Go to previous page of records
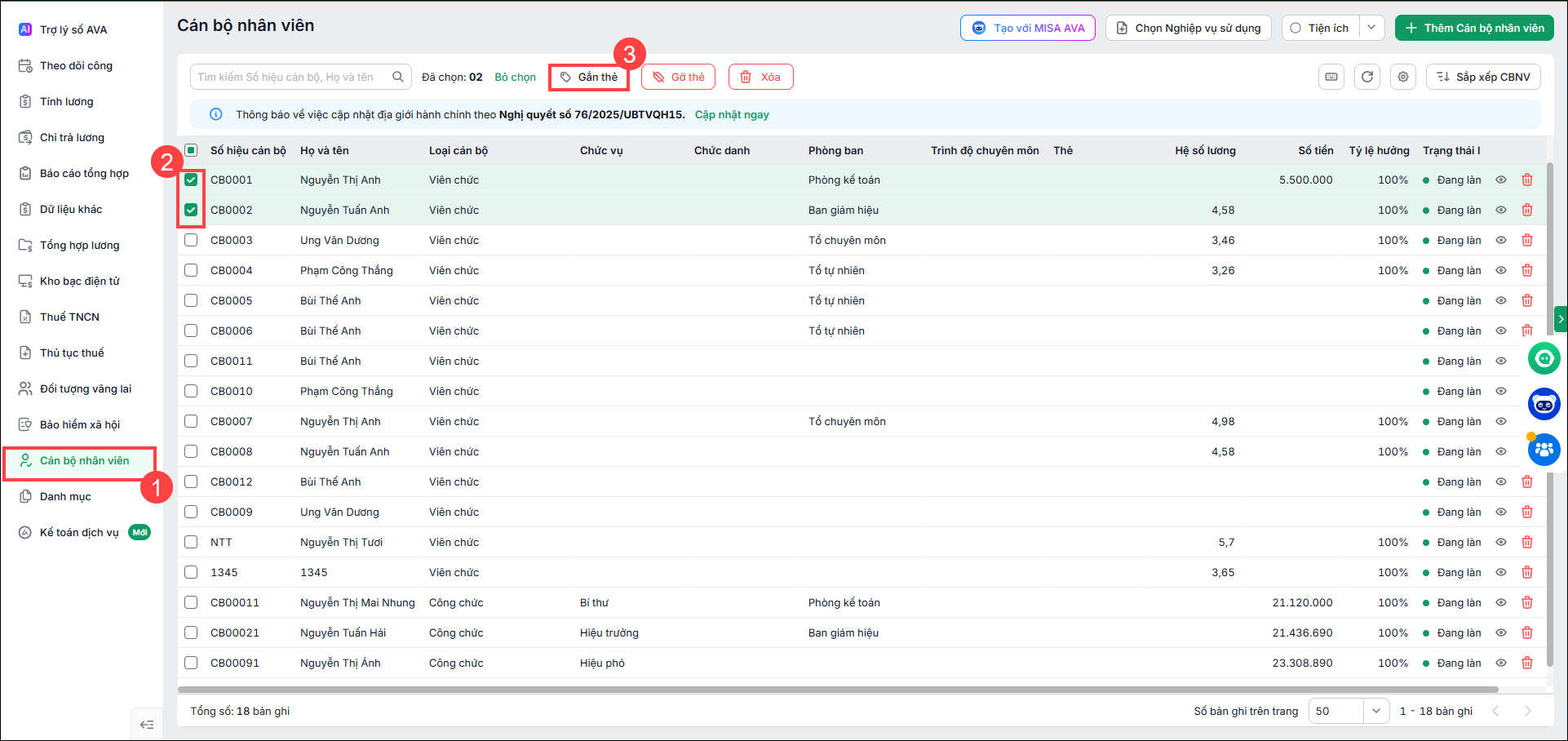The image size is (1568, 741). tap(1495, 711)
